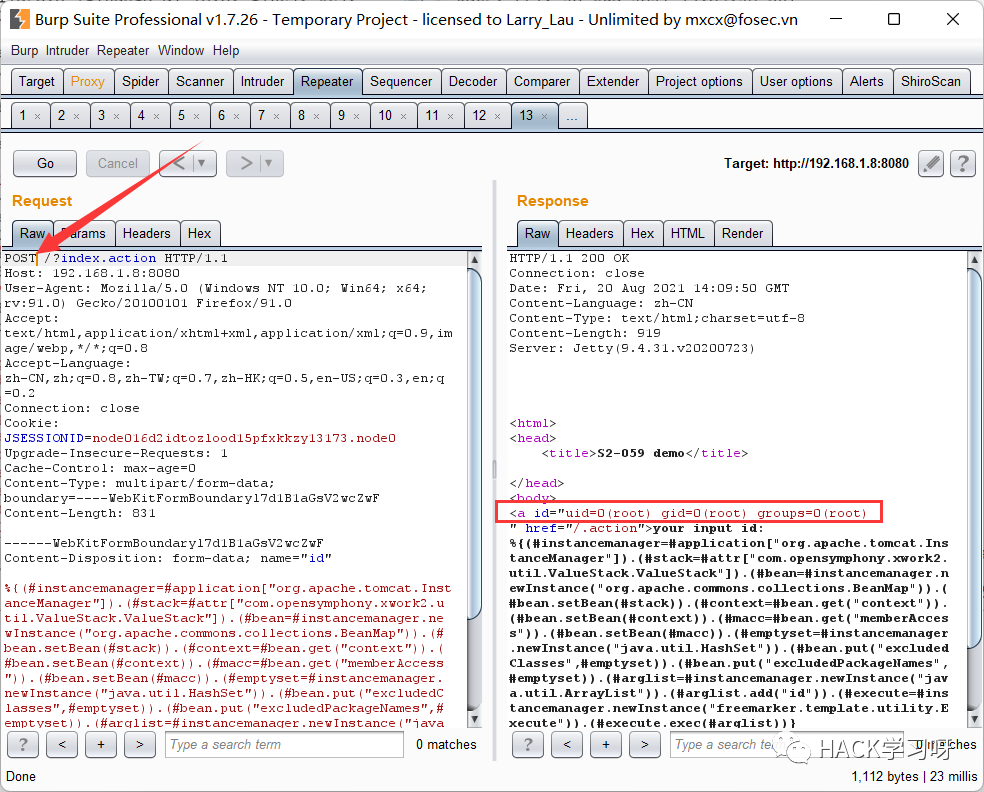Click response pane scrollbar down arrow
Screen dimensions: 984x792
click(x=974, y=719)
